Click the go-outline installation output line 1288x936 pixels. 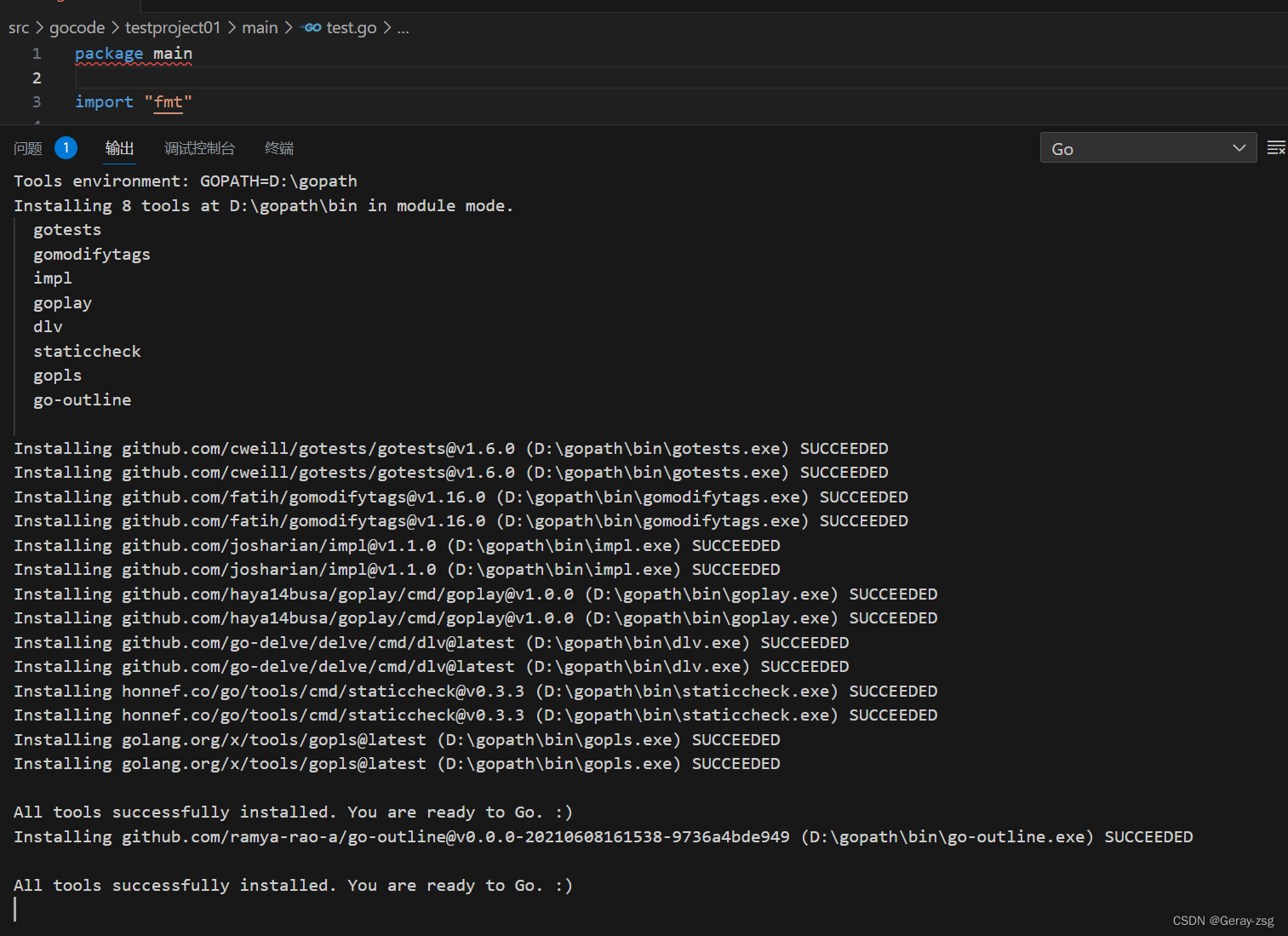click(604, 837)
